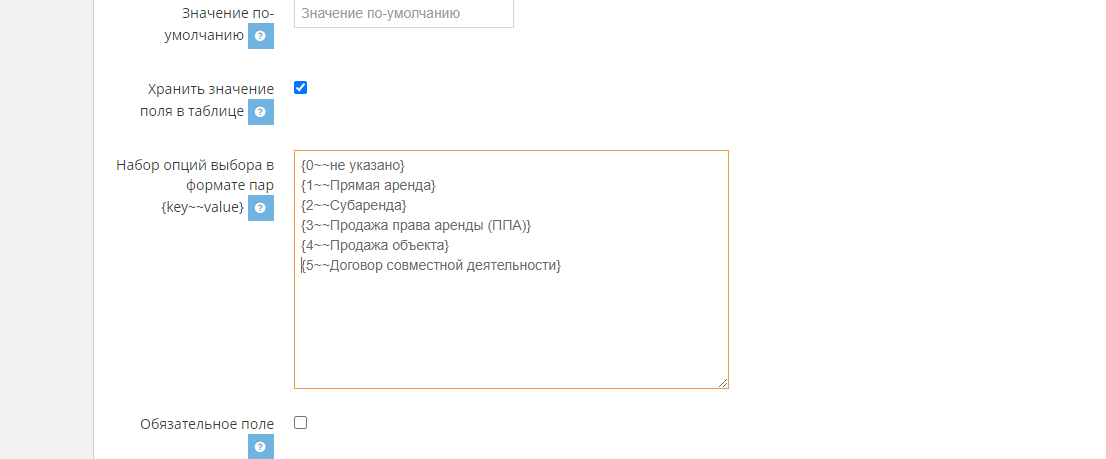Uncheck 'Хранить значение поля в таблице' checkbox

tap(300, 88)
